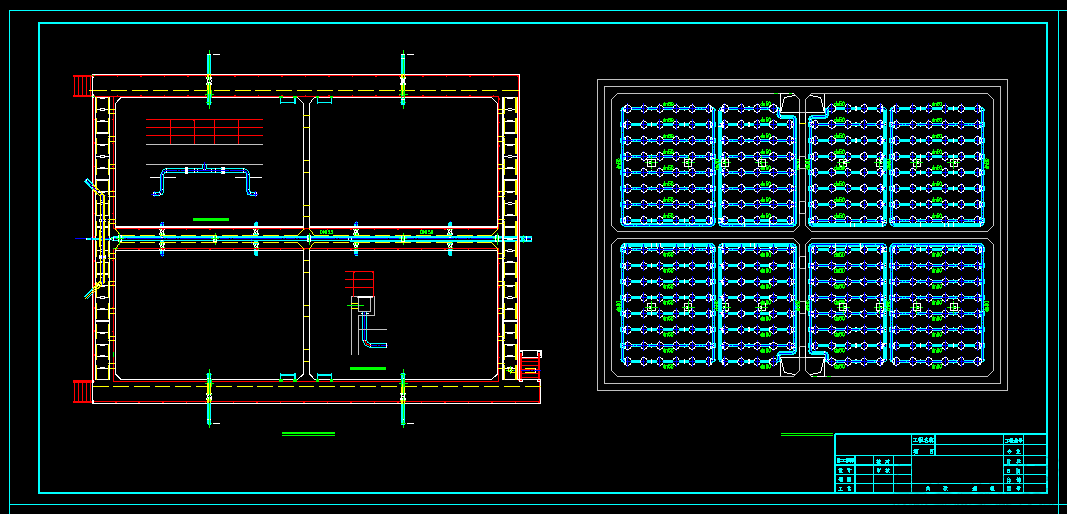Select the green bar beneath the elbow pipe detail

click(x=367, y=368)
